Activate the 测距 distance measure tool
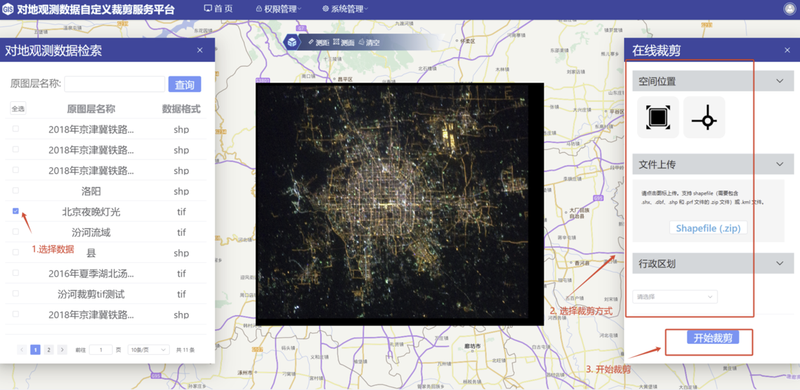 click(x=319, y=43)
